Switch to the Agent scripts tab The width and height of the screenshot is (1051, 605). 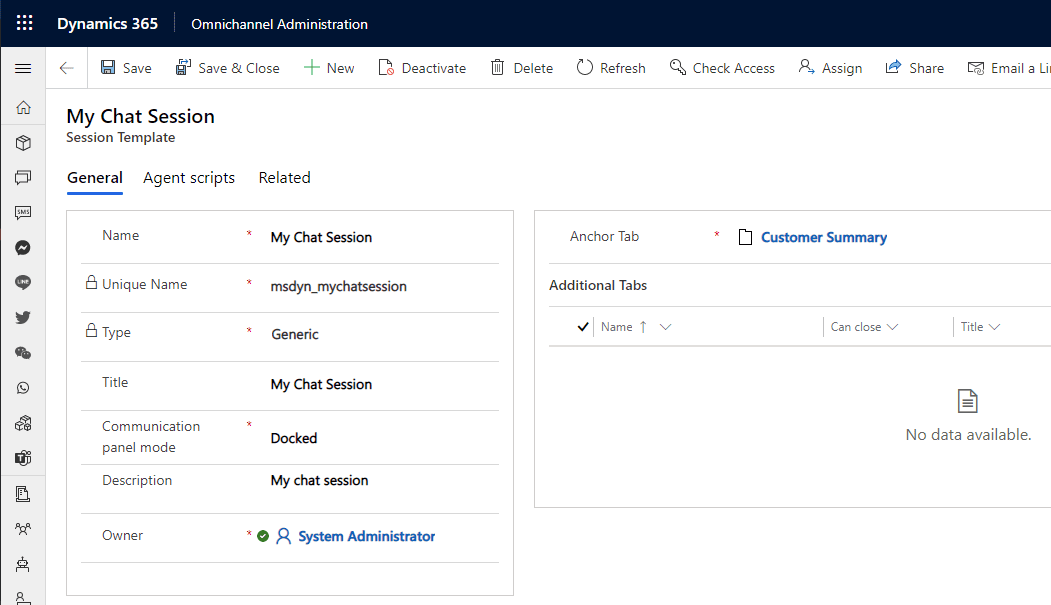pyautogui.click(x=189, y=178)
